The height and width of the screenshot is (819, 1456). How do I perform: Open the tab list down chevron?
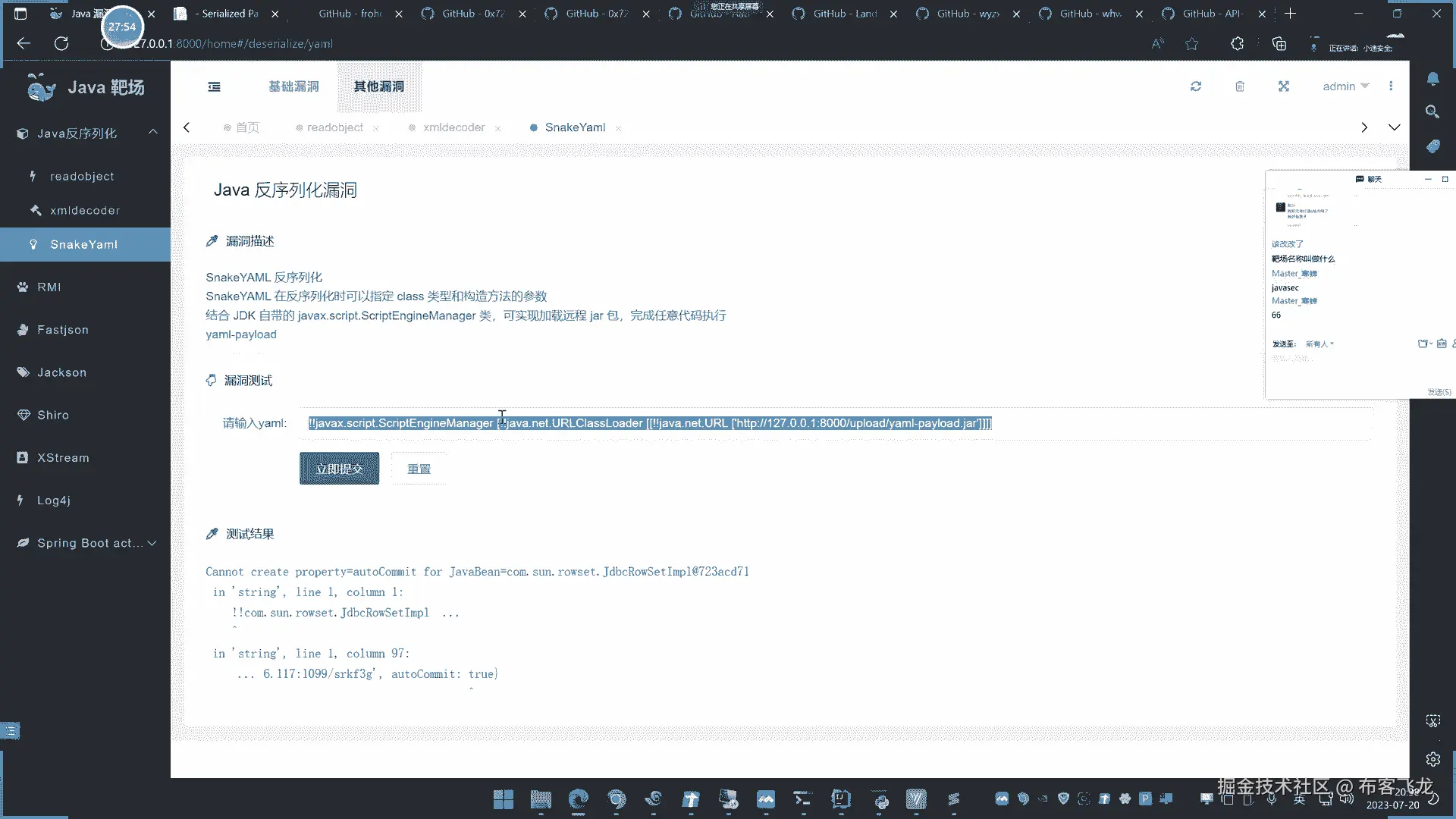1394,127
